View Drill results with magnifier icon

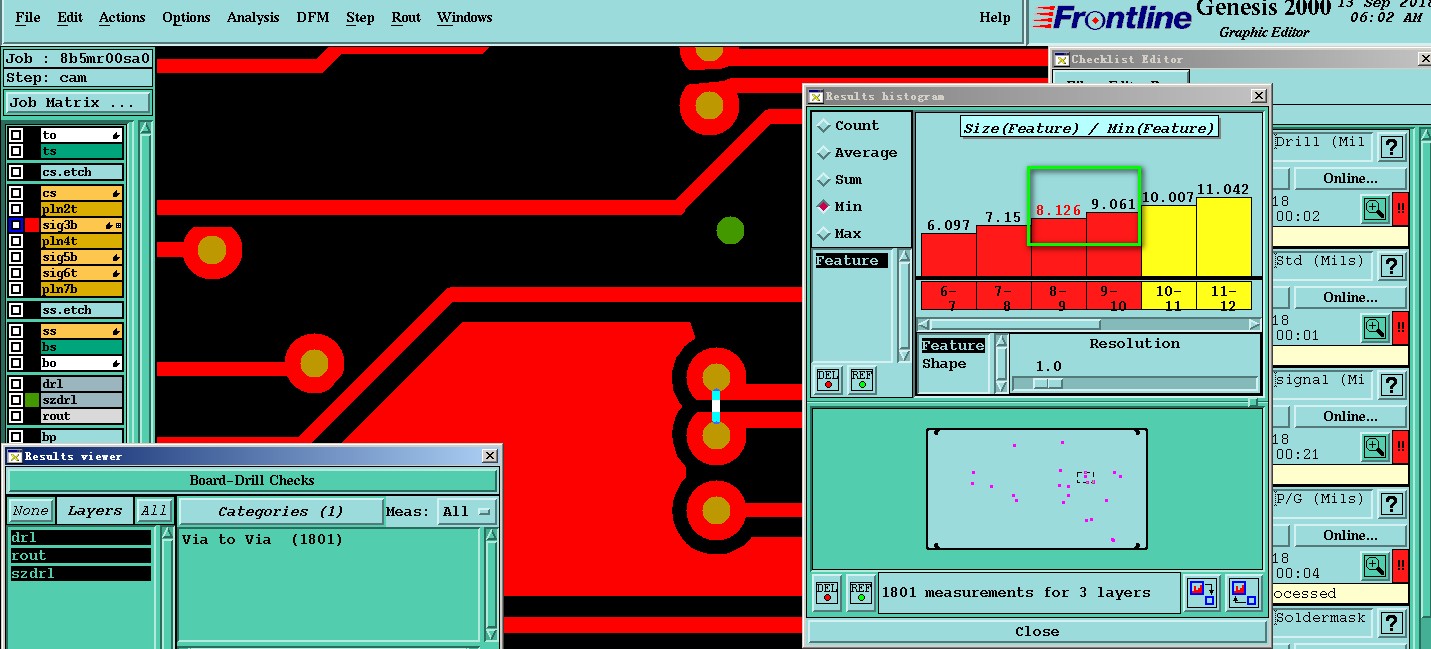pyautogui.click(x=1375, y=208)
